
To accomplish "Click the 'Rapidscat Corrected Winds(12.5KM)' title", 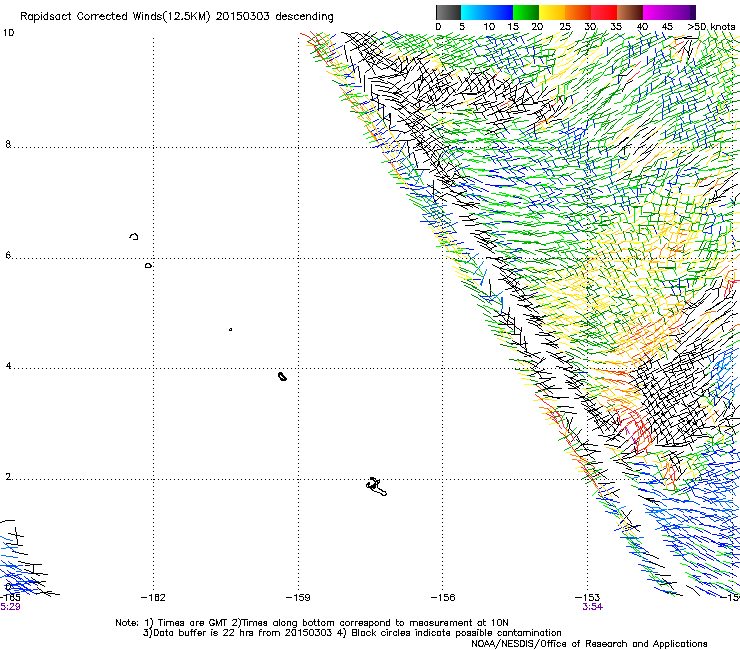I will coord(115,17).
